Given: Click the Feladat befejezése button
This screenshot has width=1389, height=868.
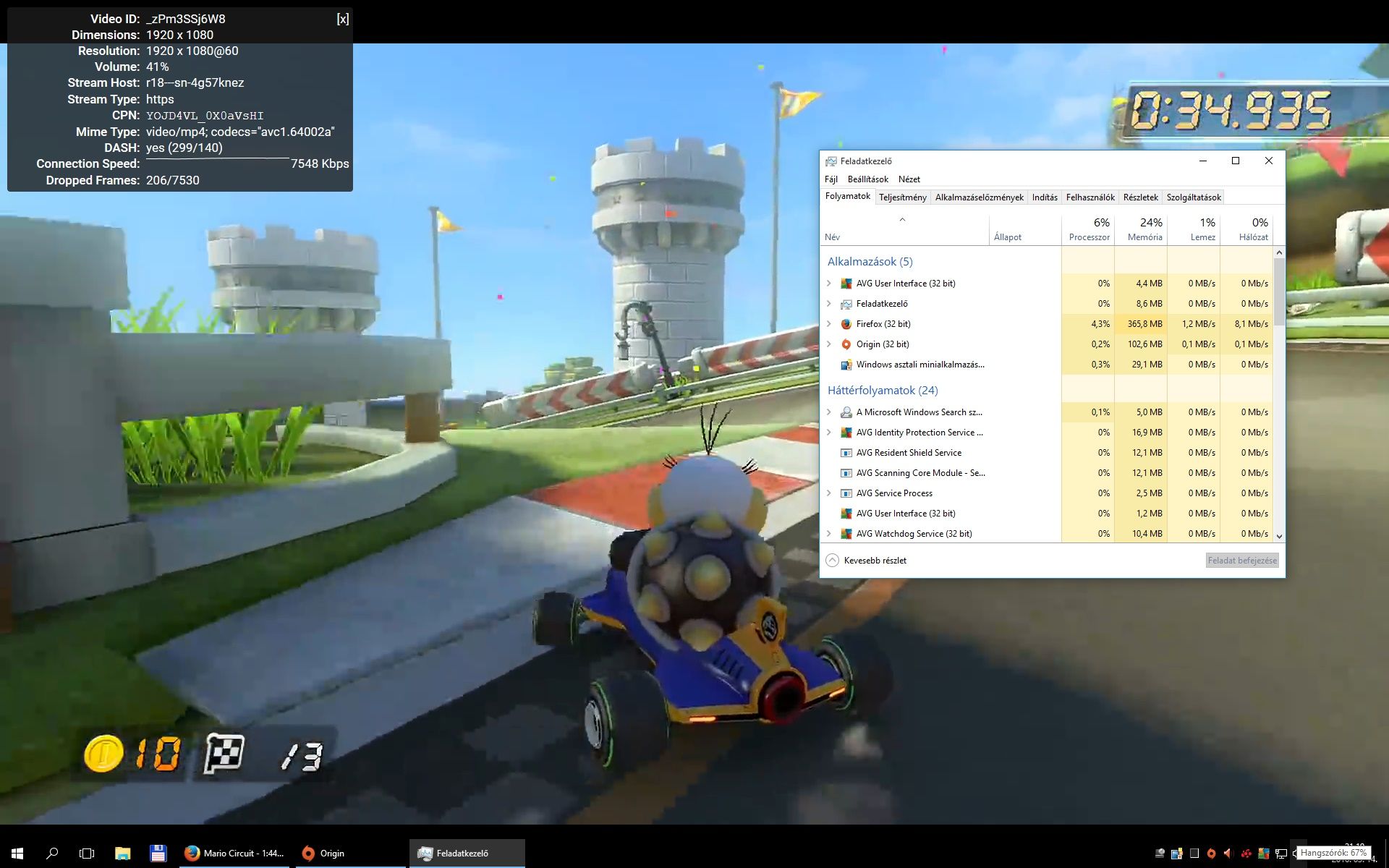Looking at the screenshot, I should pyautogui.click(x=1242, y=561).
